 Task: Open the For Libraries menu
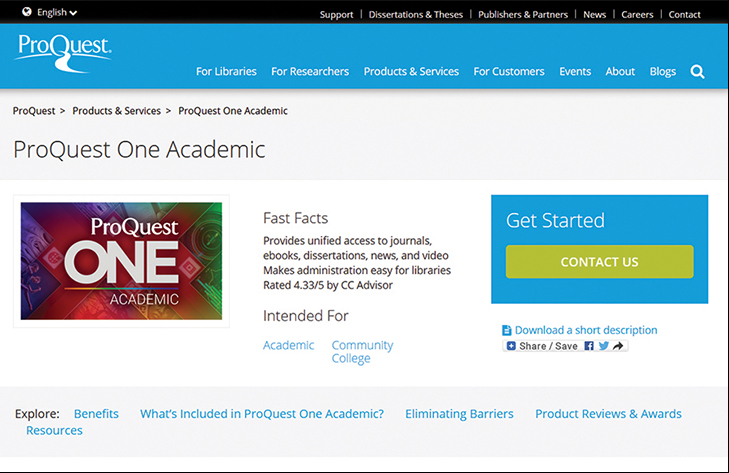tap(226, 72)
